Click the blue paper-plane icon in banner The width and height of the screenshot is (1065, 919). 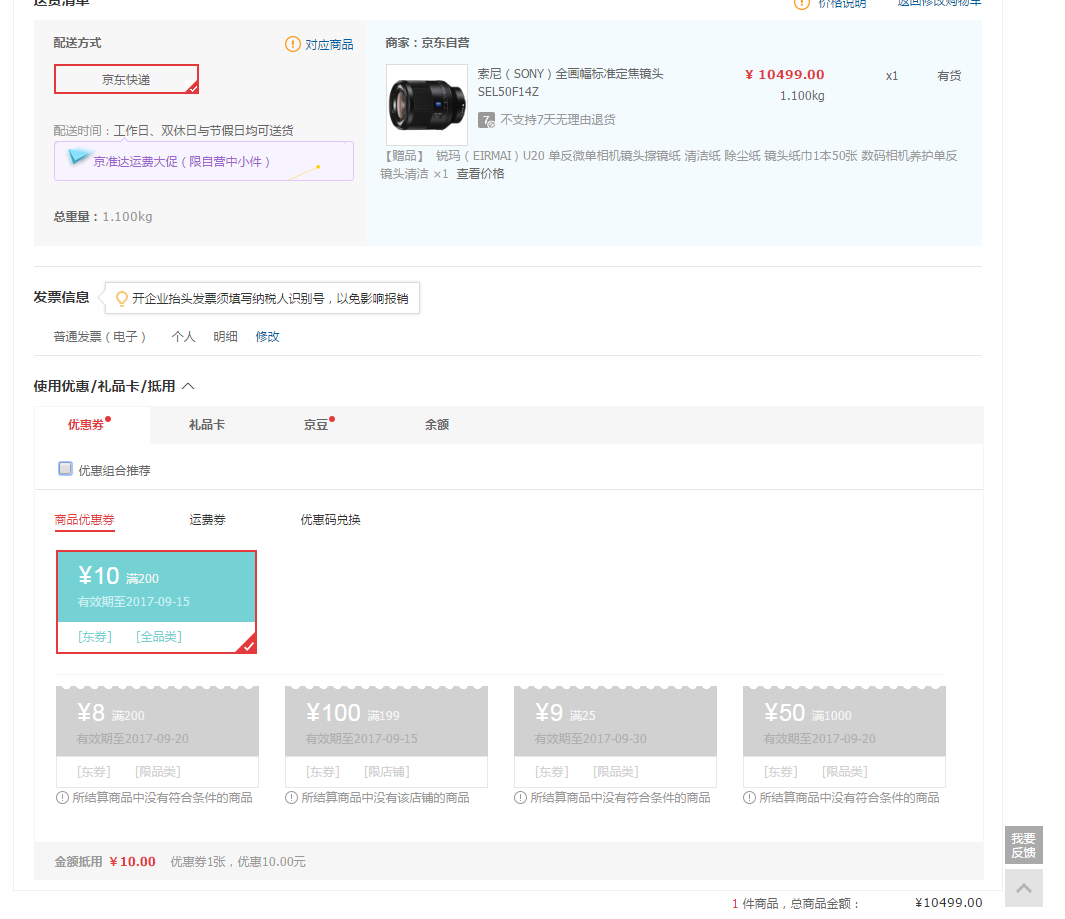pyautogui.click(x=78, y=158)
